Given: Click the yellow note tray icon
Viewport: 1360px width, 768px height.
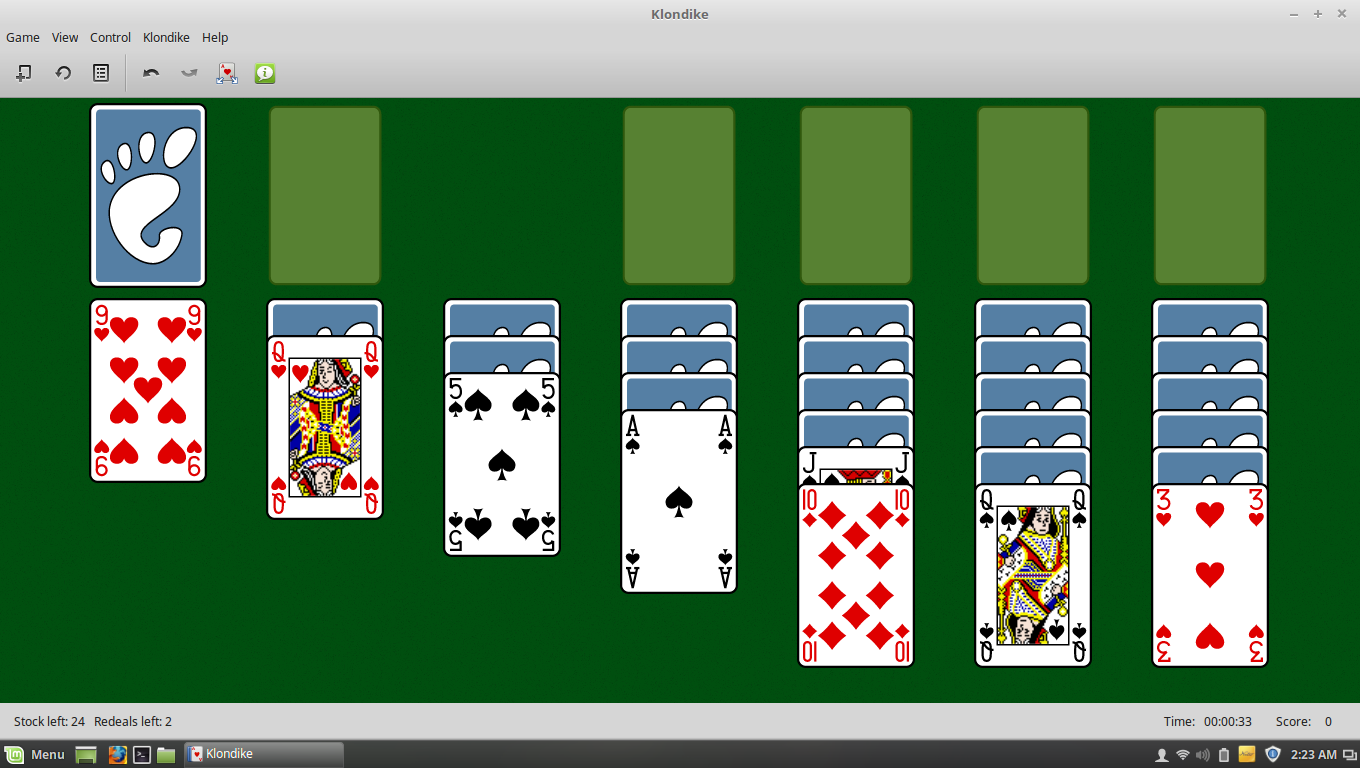Looking at the screenshot, I should (1247, 754).
